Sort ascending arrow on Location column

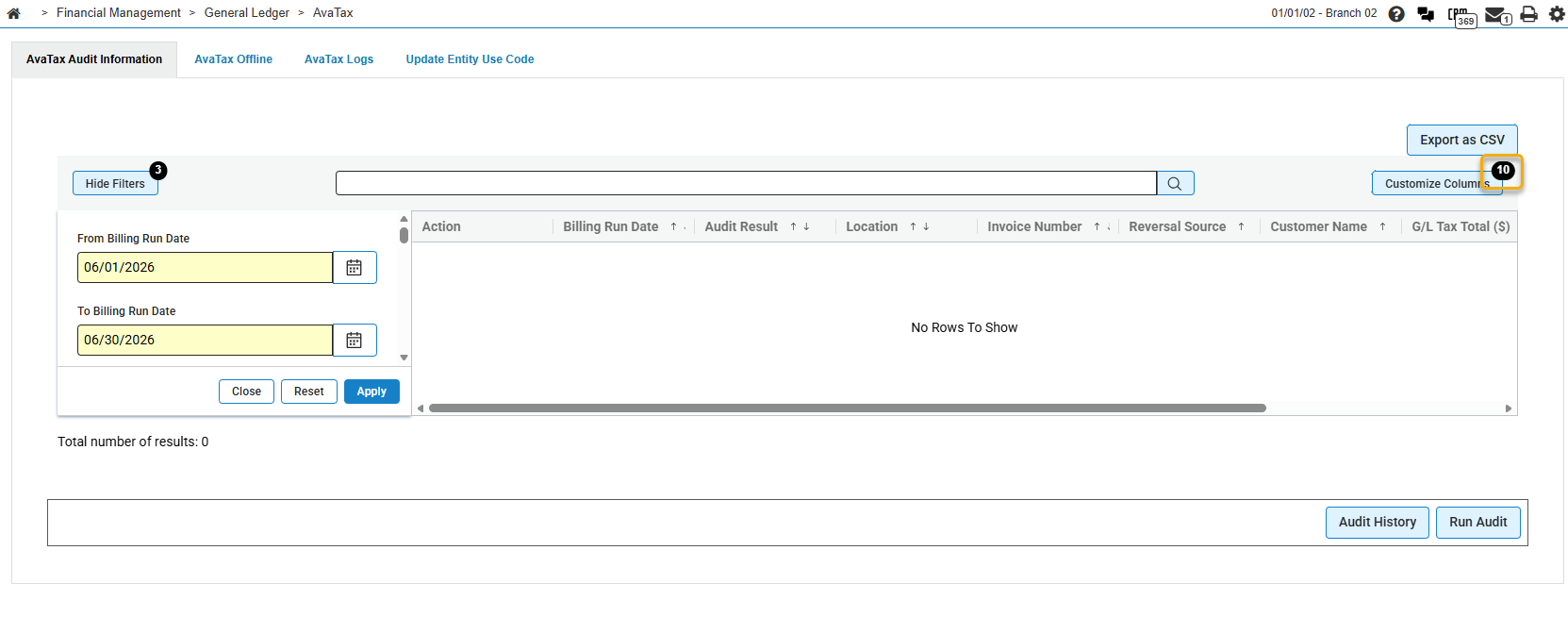click(x=914, y=226)
